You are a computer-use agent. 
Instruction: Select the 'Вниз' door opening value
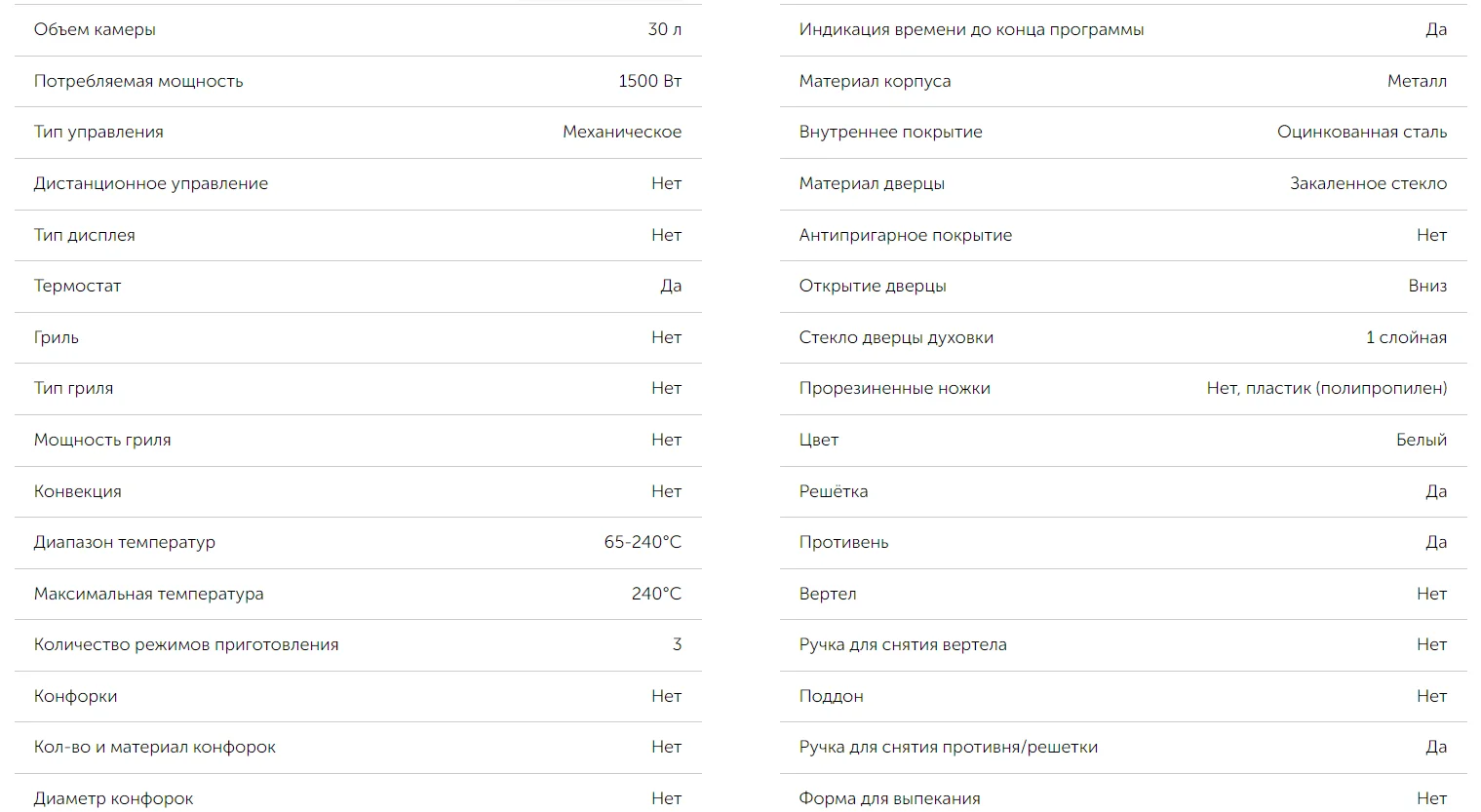coord(1427,286)
